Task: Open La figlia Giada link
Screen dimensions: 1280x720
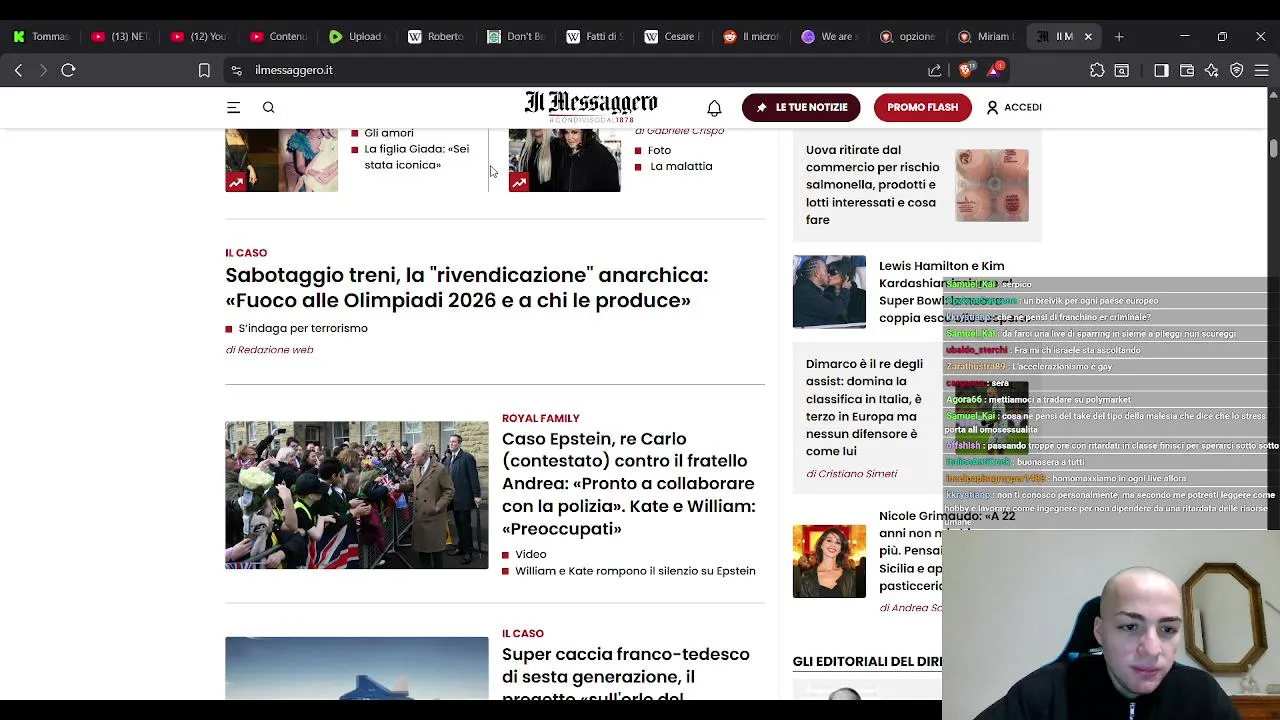Action: click(416, 157)
